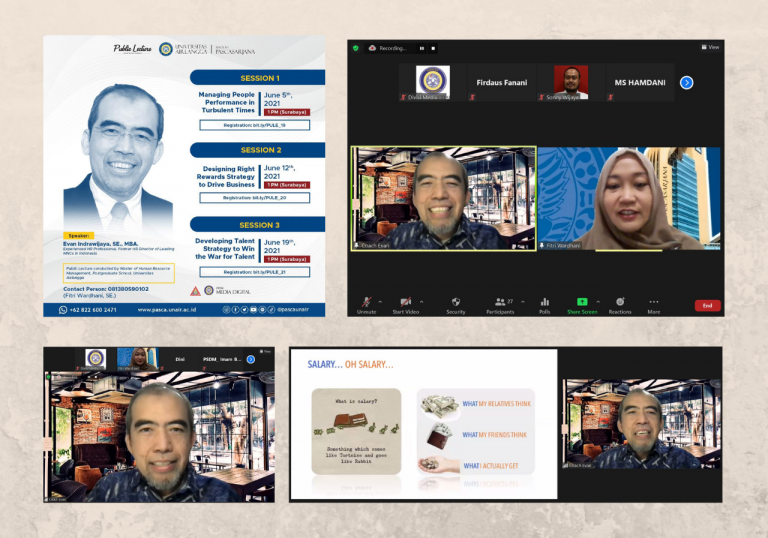Viewport: 768px width, 538px height.
Task: Click Session 3 registration link bit.ly/PULE_21
Action: point(255,271)
